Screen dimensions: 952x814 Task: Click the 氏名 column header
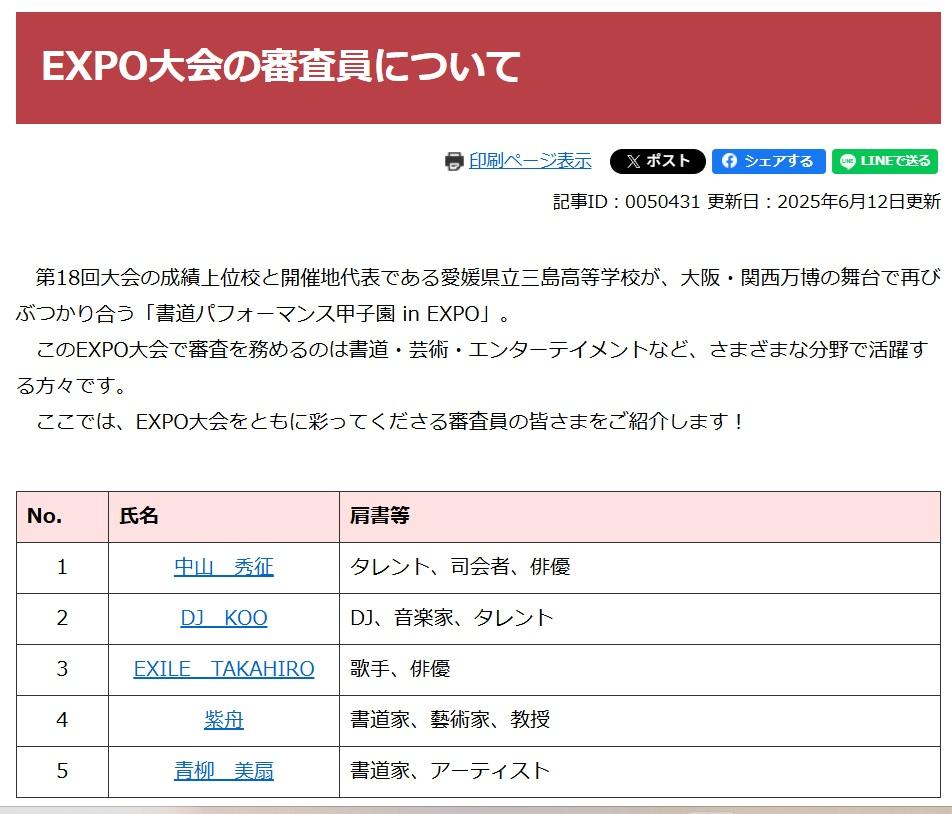[223, 517]
